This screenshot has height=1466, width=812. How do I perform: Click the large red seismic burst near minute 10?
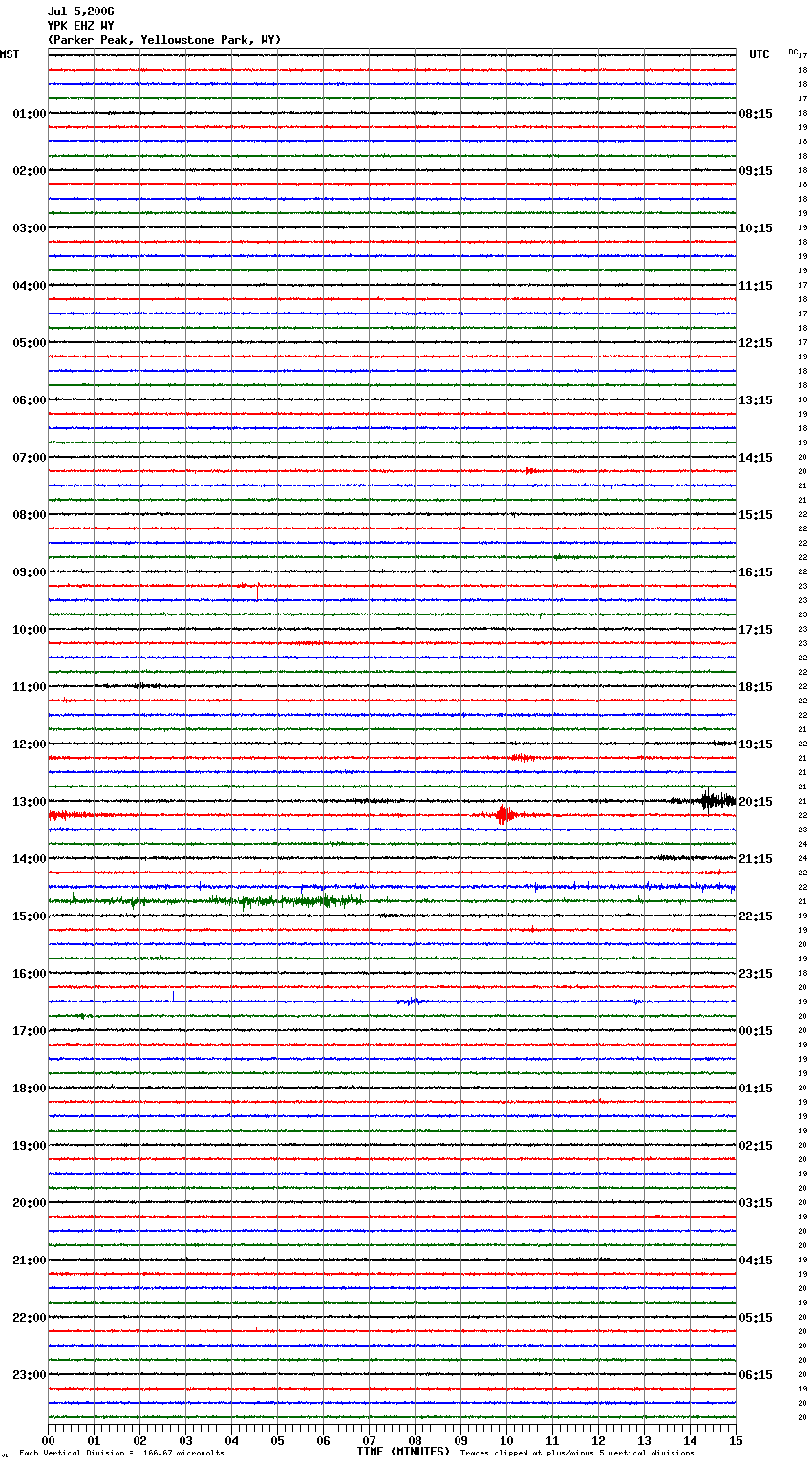504,815
